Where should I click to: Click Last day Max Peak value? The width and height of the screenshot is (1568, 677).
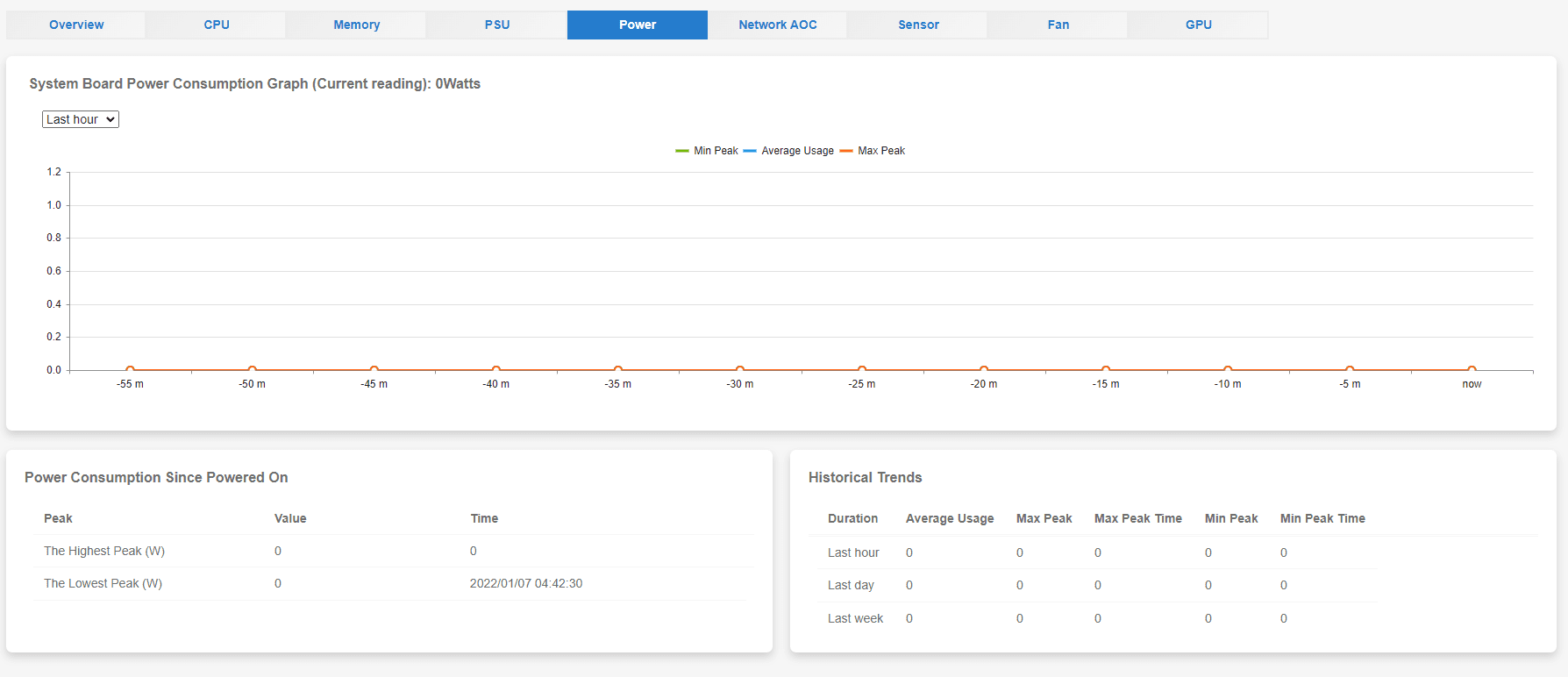coord(1020,585)
